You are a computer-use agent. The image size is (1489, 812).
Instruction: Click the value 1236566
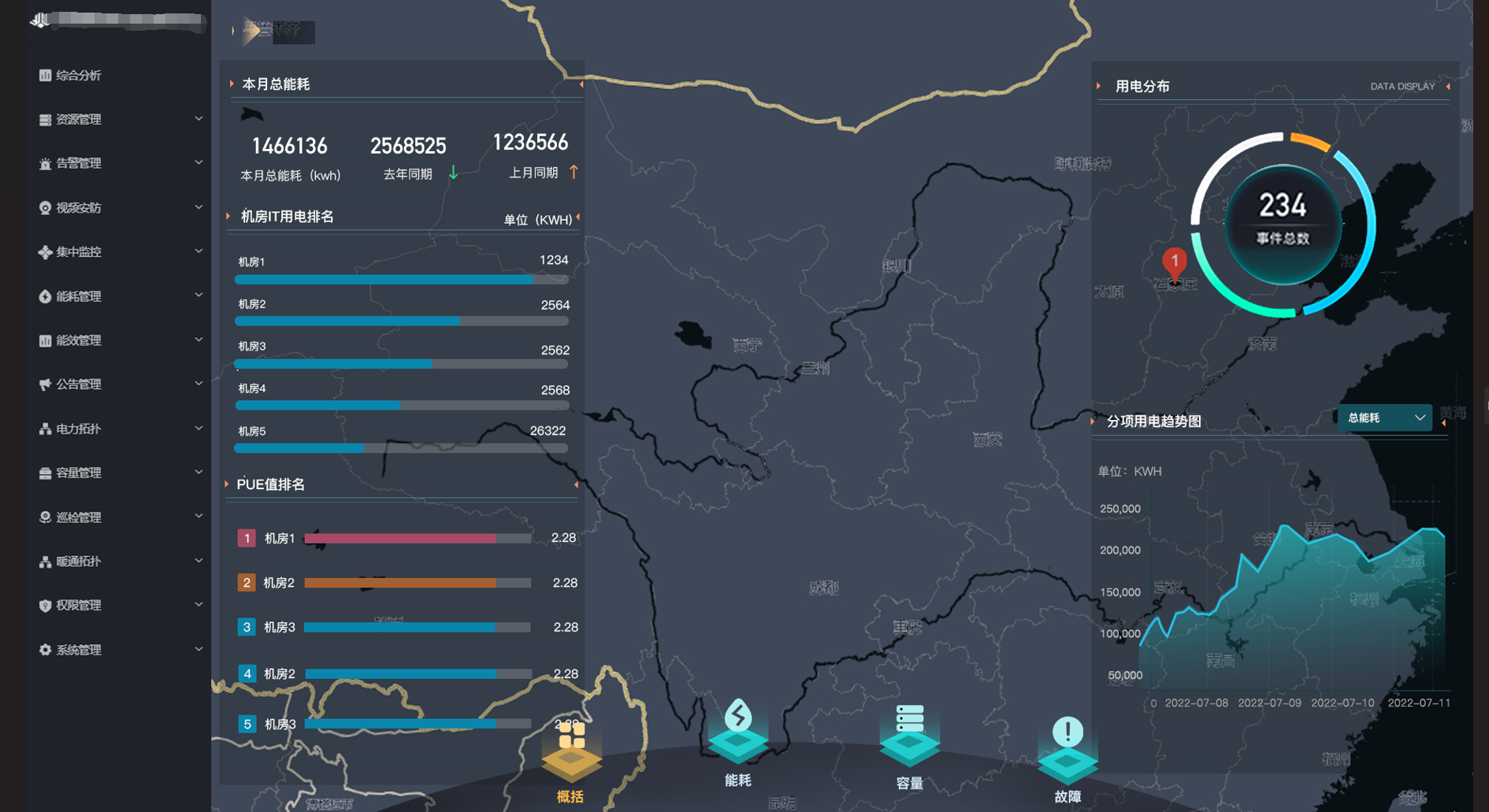530,143
